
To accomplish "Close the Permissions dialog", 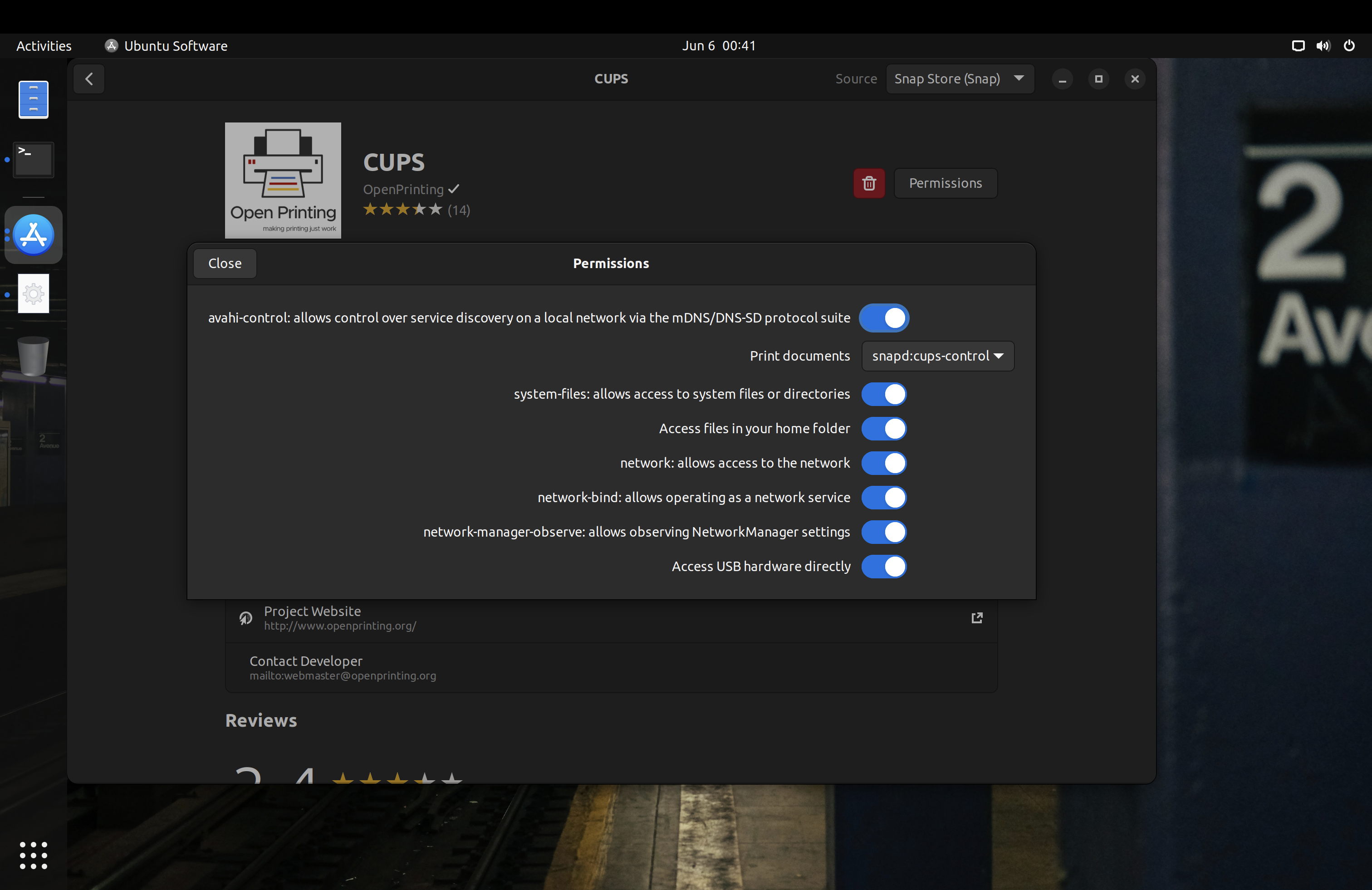I will 225,264.
